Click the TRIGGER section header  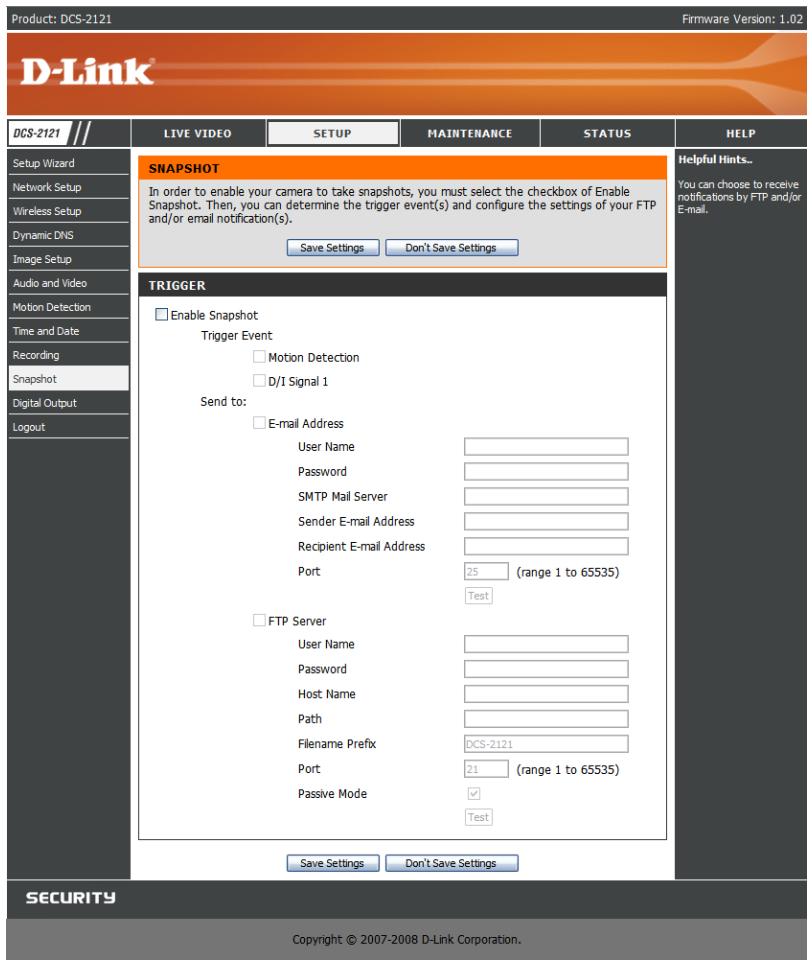[402, 285]
